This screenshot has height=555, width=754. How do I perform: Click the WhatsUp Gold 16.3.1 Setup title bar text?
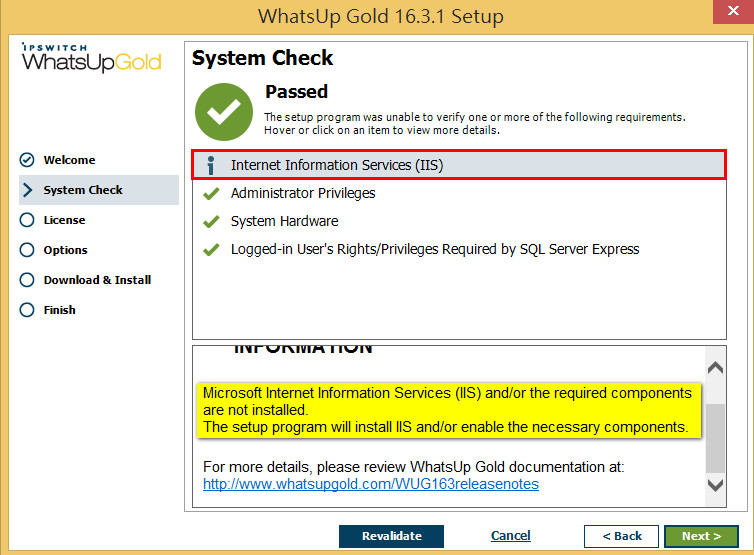(x=381, y=16)
